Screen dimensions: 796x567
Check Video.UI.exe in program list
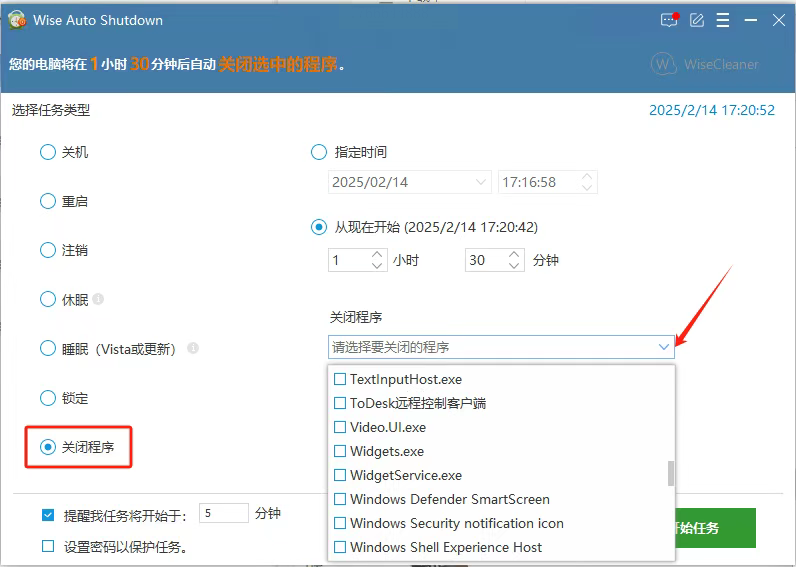point(340,427)
